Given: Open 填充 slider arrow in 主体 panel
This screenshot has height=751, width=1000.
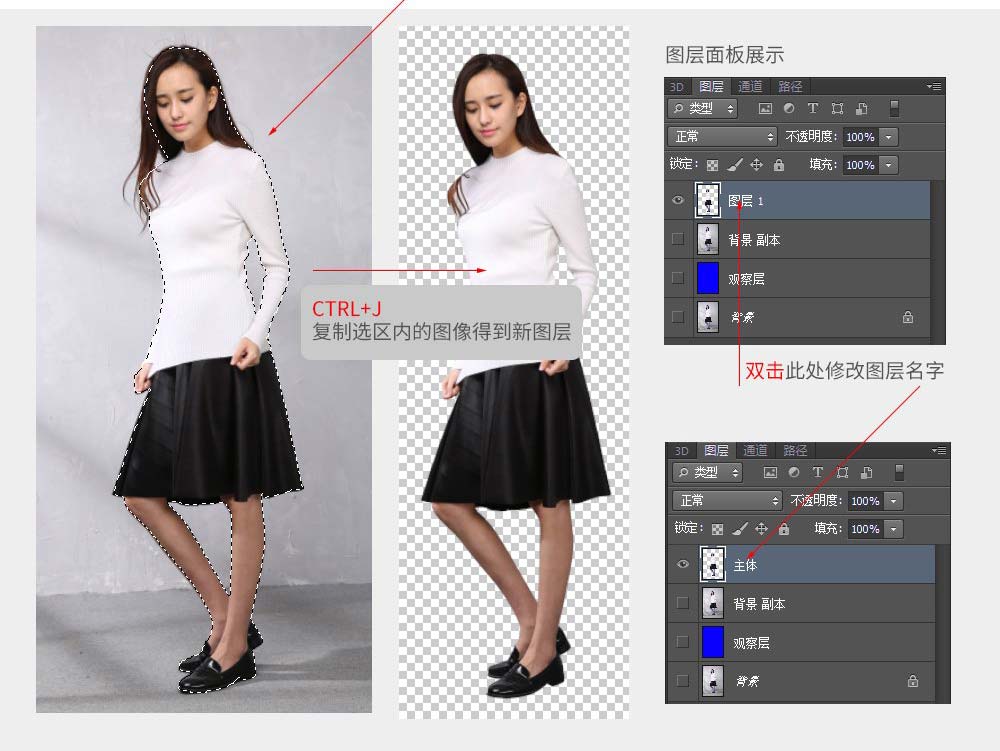Looking at the screenshot, I should 894,529.
